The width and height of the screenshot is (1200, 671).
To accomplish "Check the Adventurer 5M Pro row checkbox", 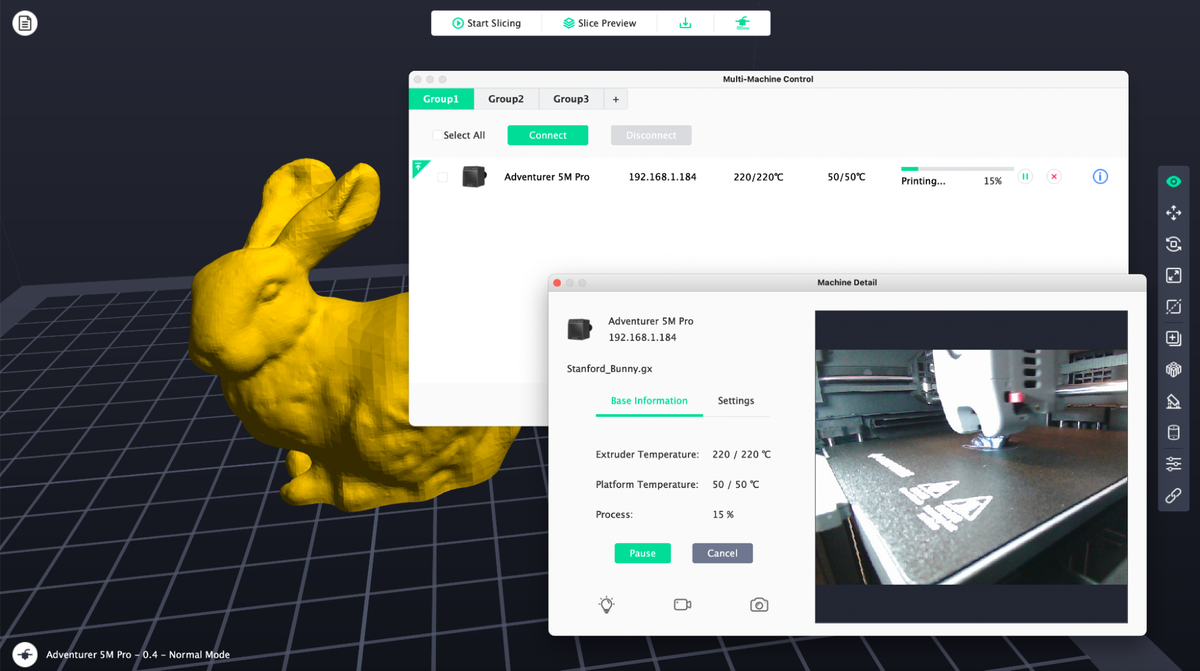I will point(443,177).
